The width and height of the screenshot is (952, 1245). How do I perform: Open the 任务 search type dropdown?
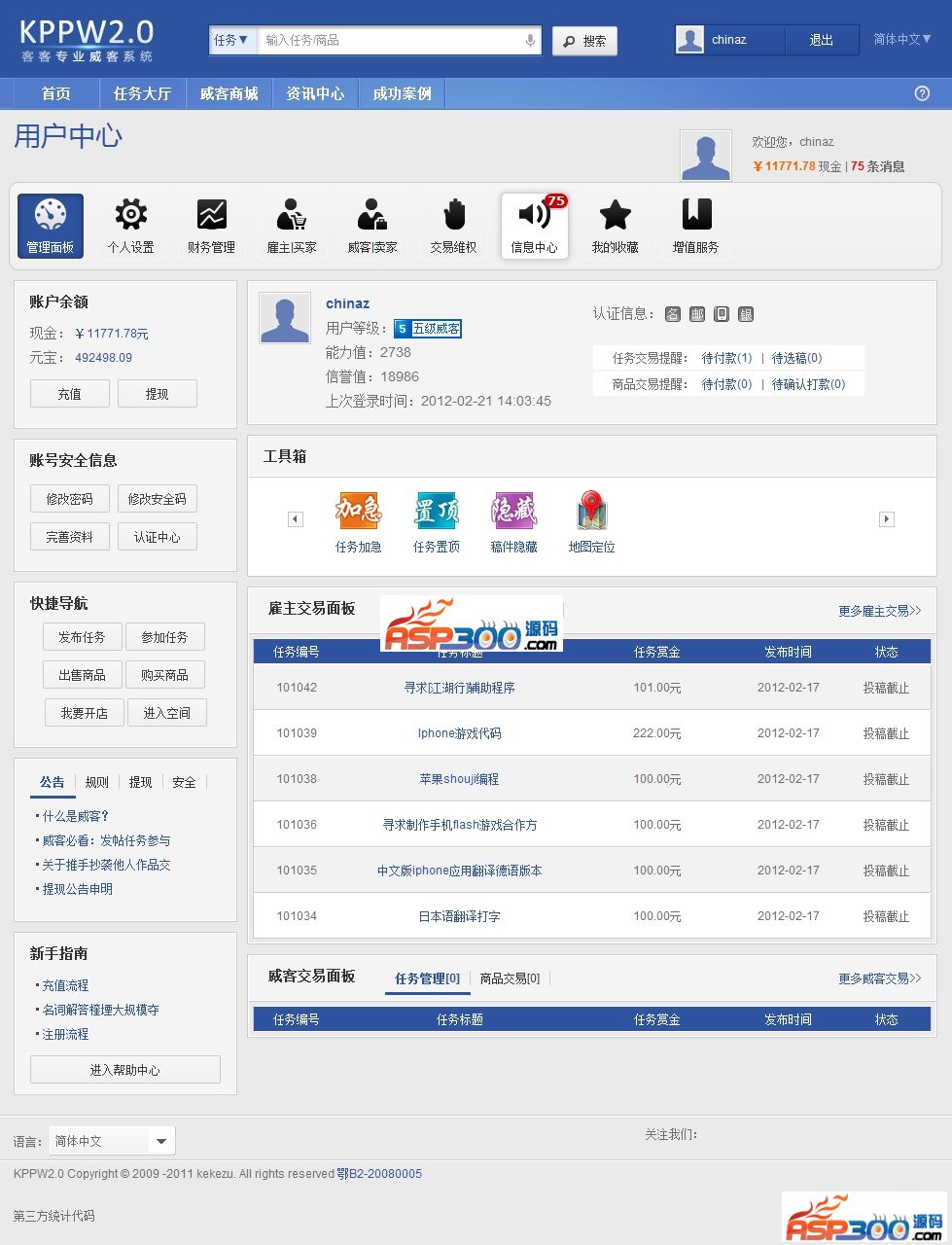click(232, 40)
